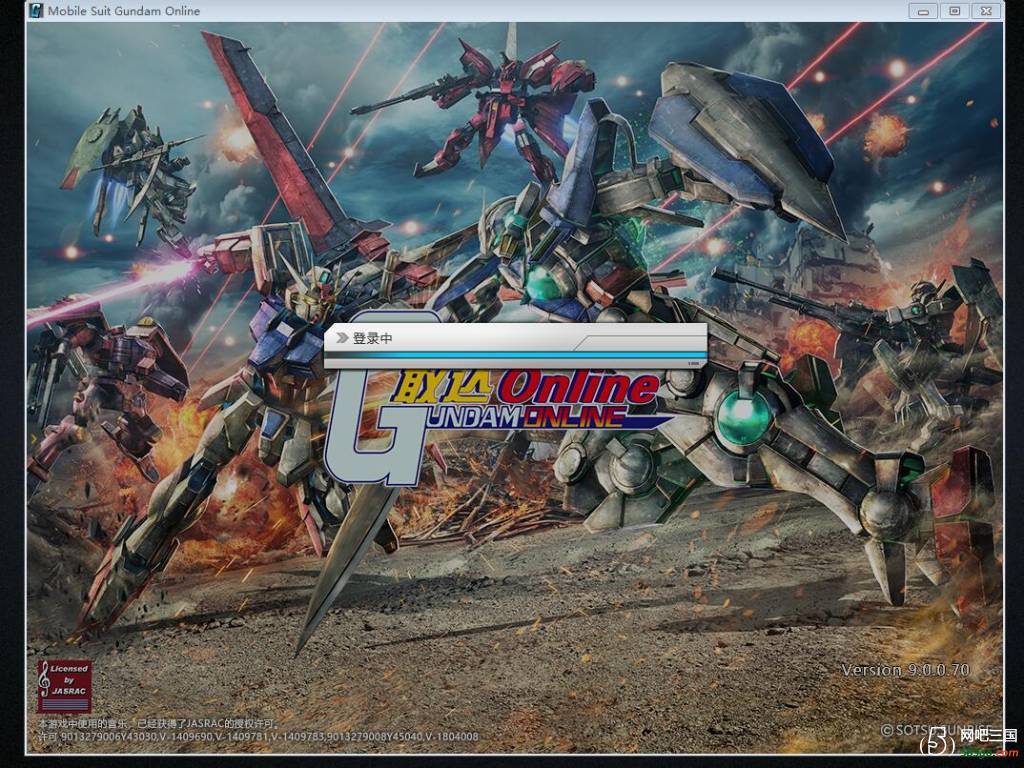Click the JASRAC music authorization notice line
The height and width of the screenshot is (768, 1024).
pos(159,724)
